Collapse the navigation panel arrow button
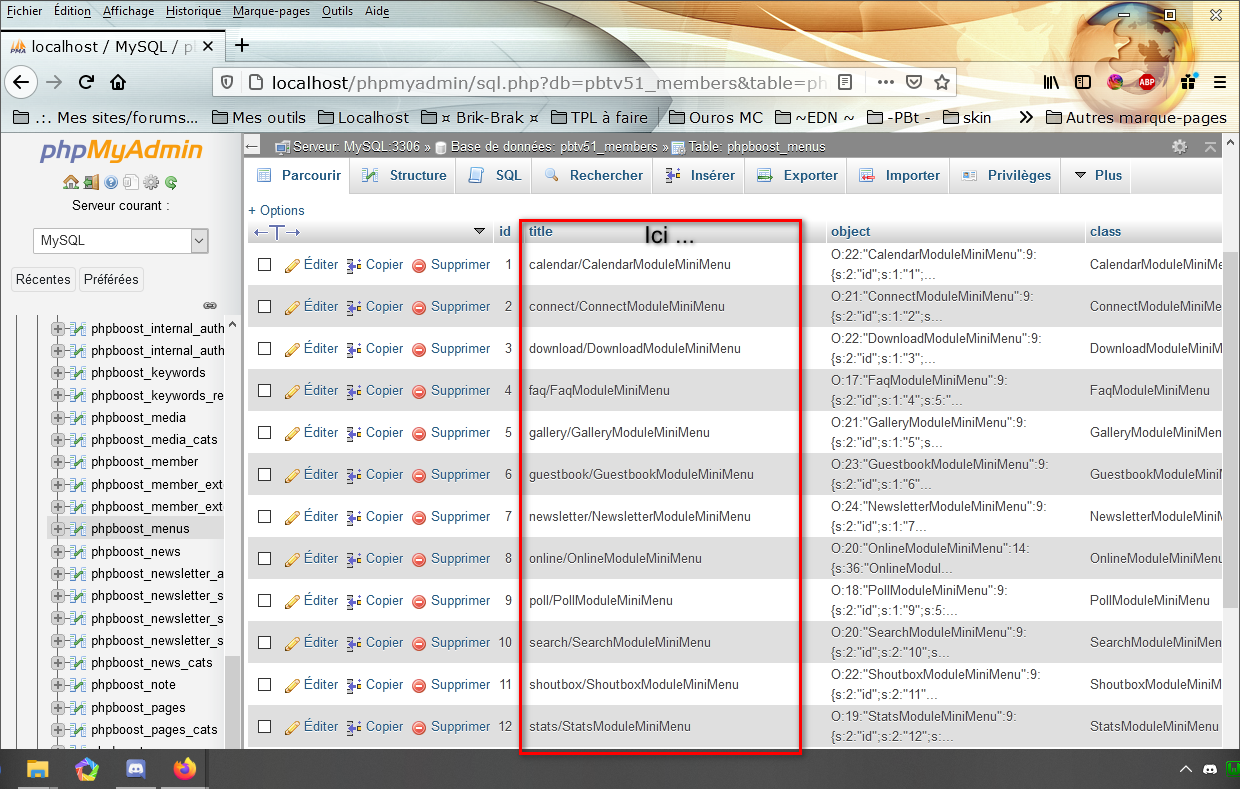This screenshot has width=1240, height=789. point(252,146)
